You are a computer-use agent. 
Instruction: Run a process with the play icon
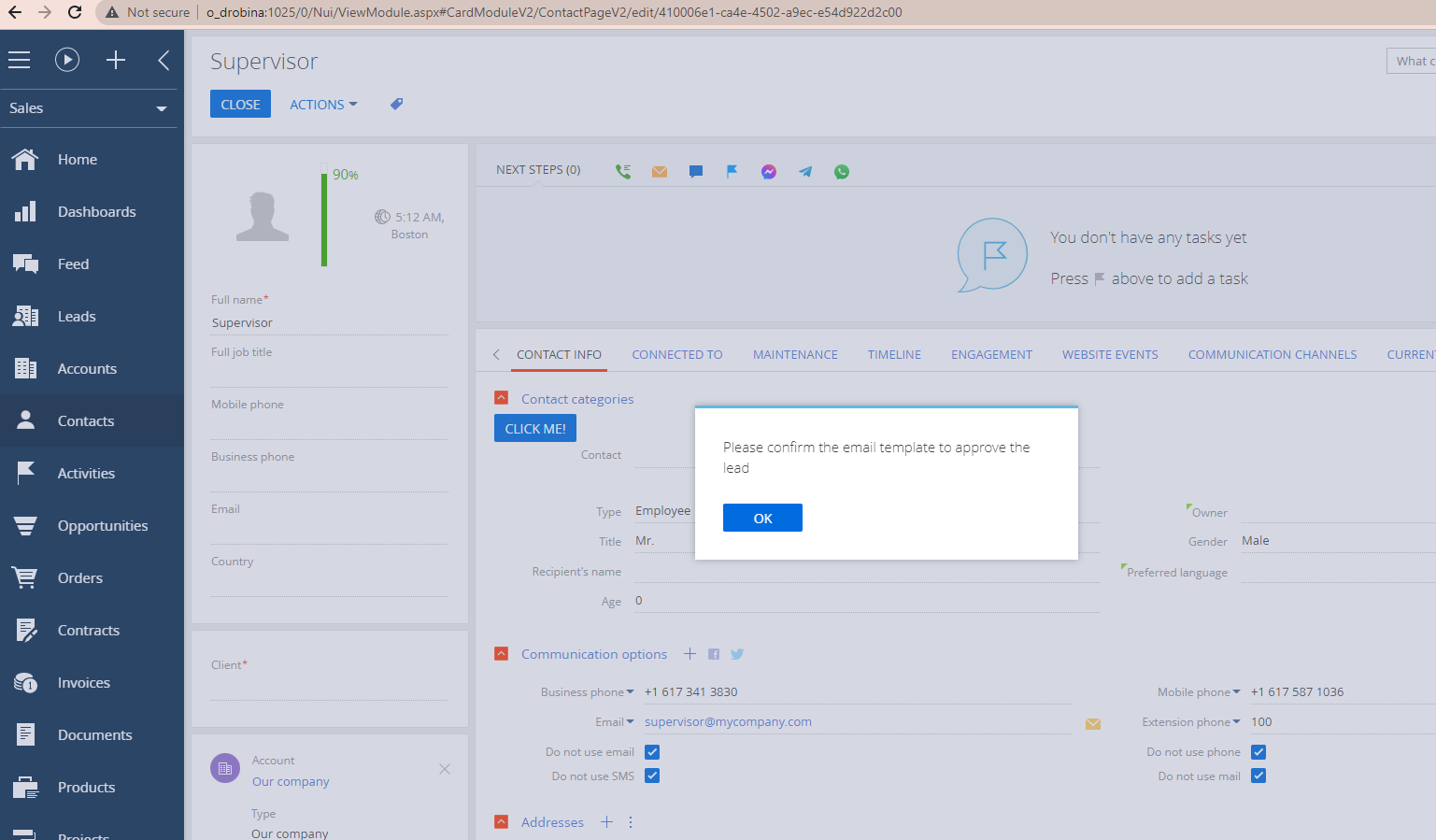click(x=67, y=60)
